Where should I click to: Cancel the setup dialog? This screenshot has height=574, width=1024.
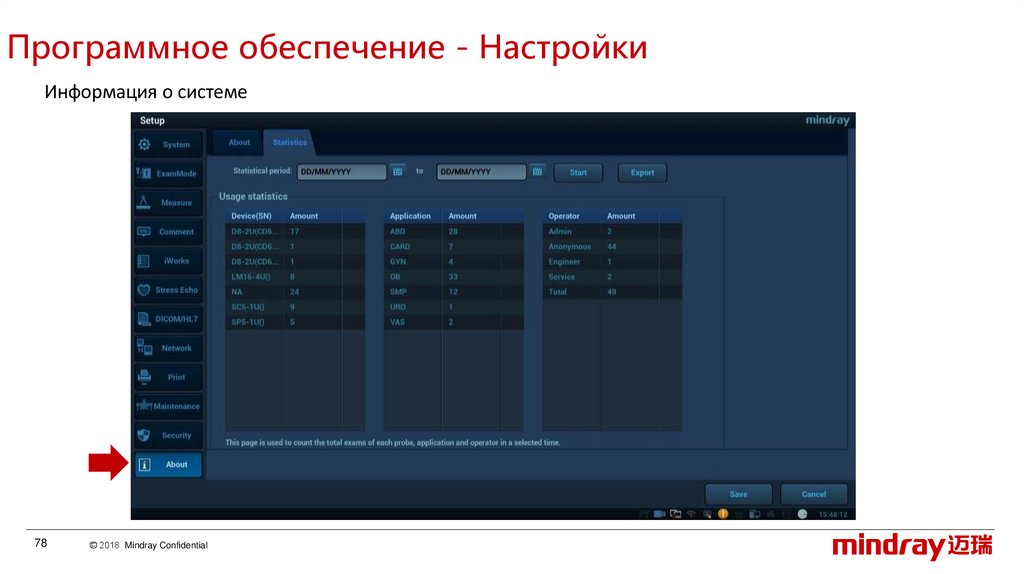click(x=814, y=494)
